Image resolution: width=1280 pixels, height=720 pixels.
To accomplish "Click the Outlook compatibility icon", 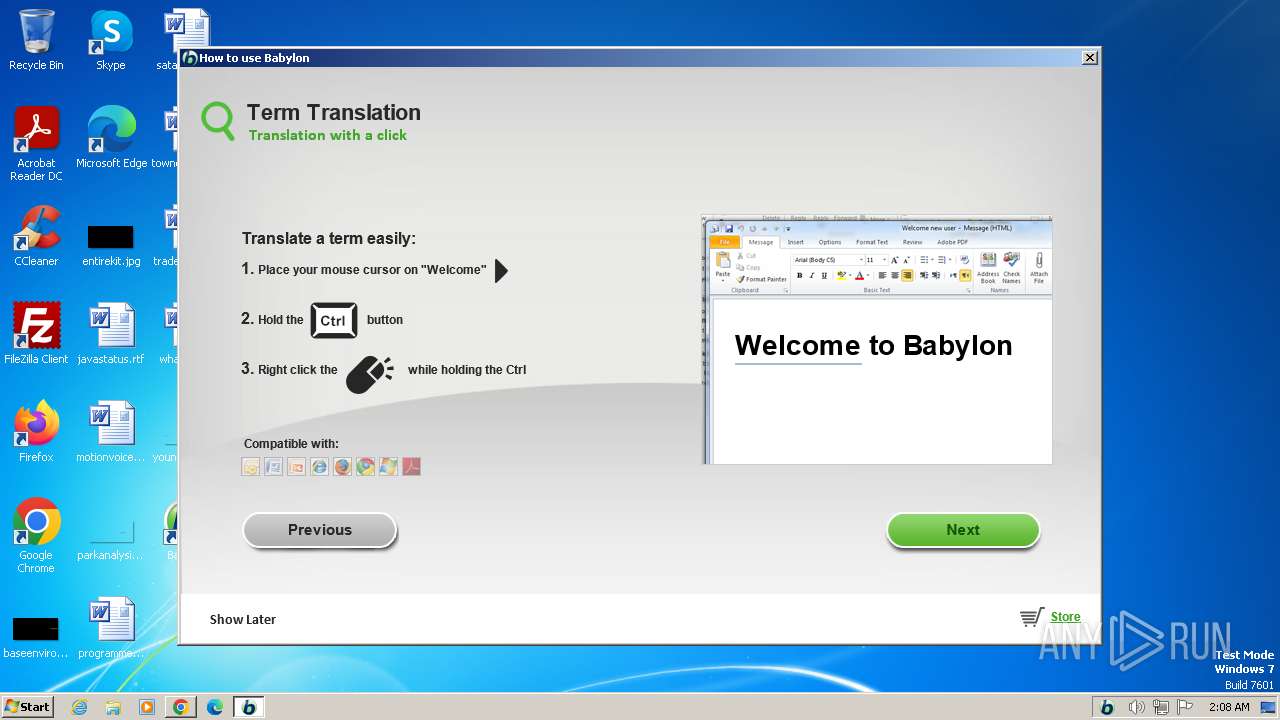I will pyautogui.click(x=251, y=467).
